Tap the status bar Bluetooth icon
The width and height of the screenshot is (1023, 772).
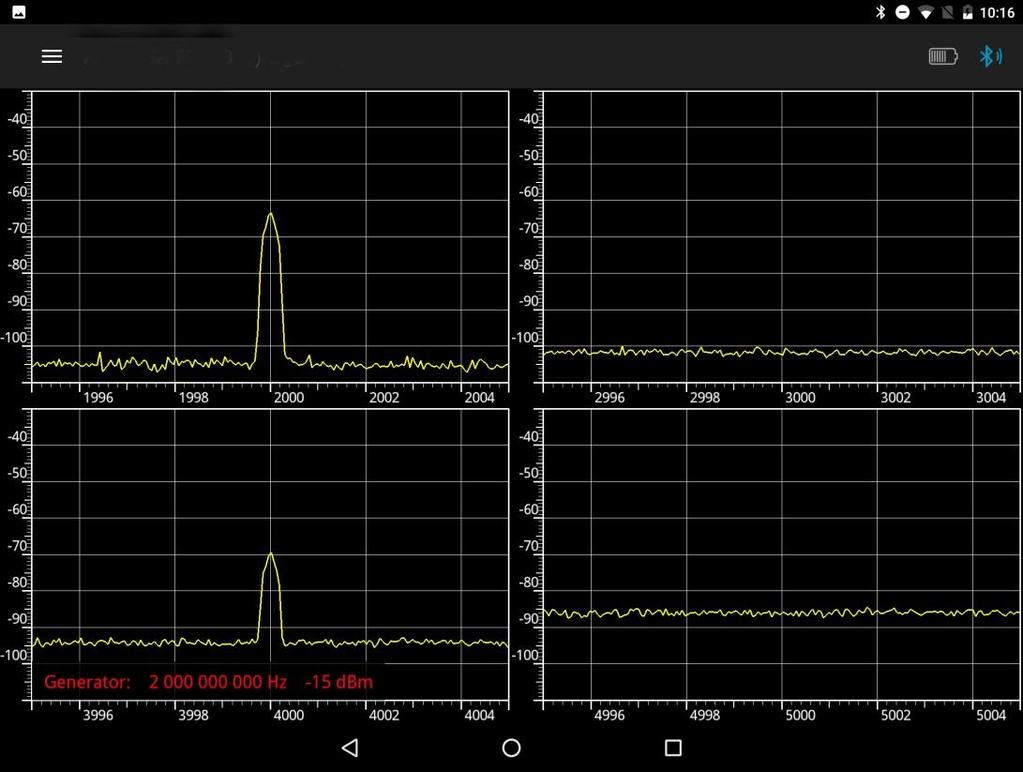pos(880,12)
